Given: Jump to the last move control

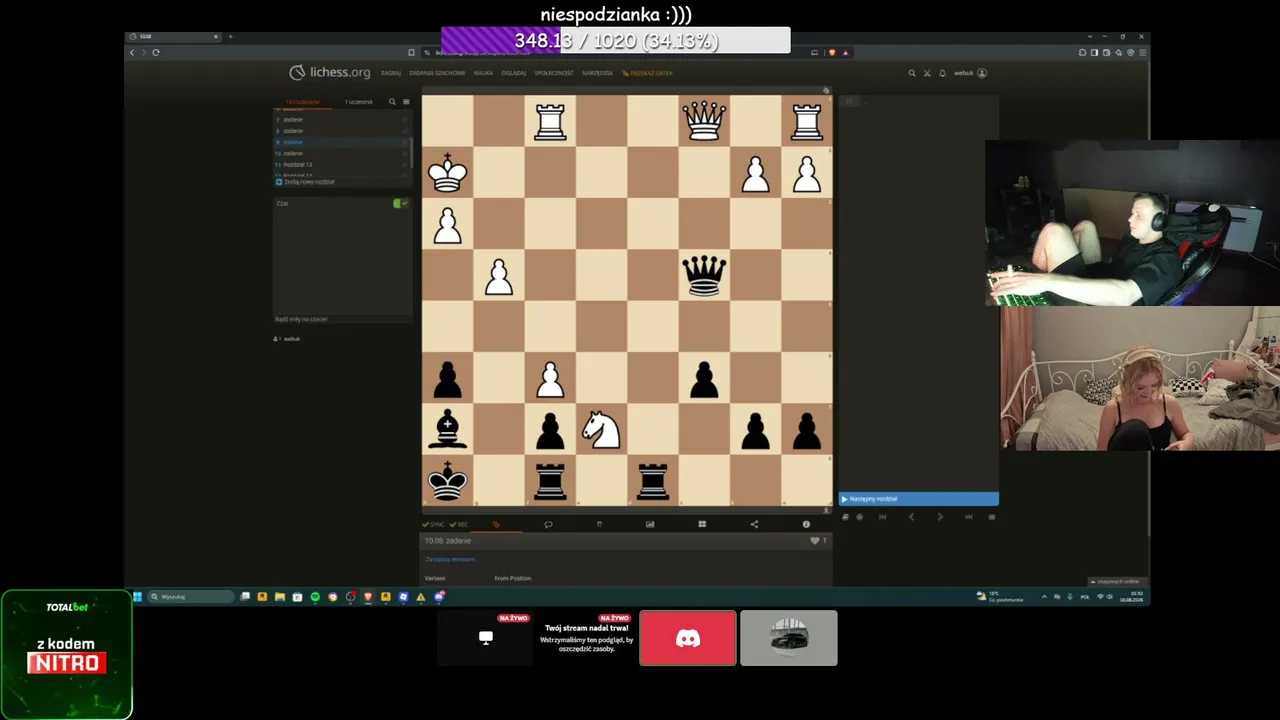Looking at the screenshot, I should pyautogui.click(x=968, y=517).
